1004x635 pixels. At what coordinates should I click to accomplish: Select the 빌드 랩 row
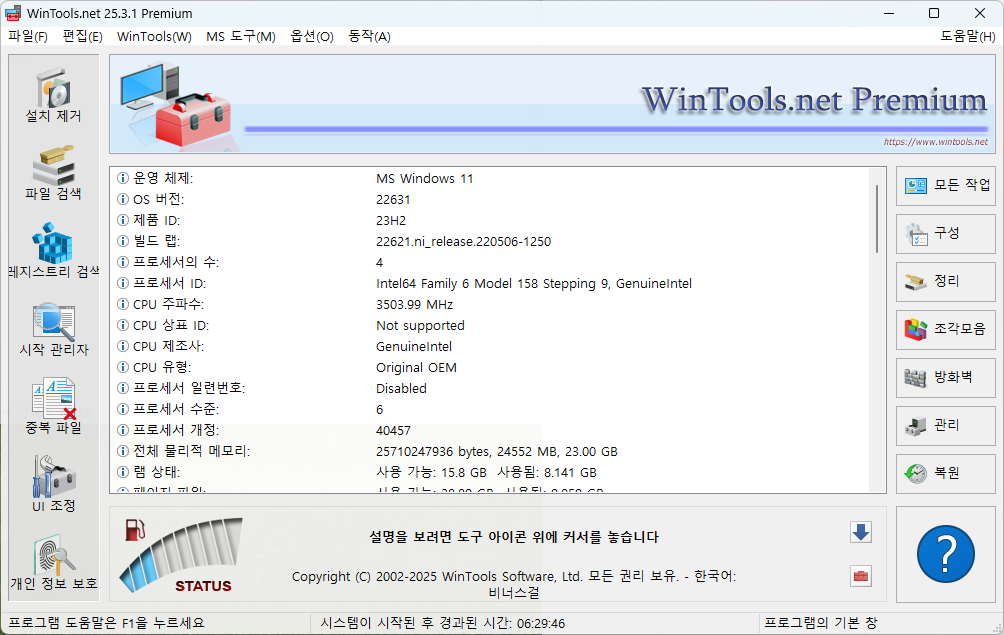[x=489, y=241]
